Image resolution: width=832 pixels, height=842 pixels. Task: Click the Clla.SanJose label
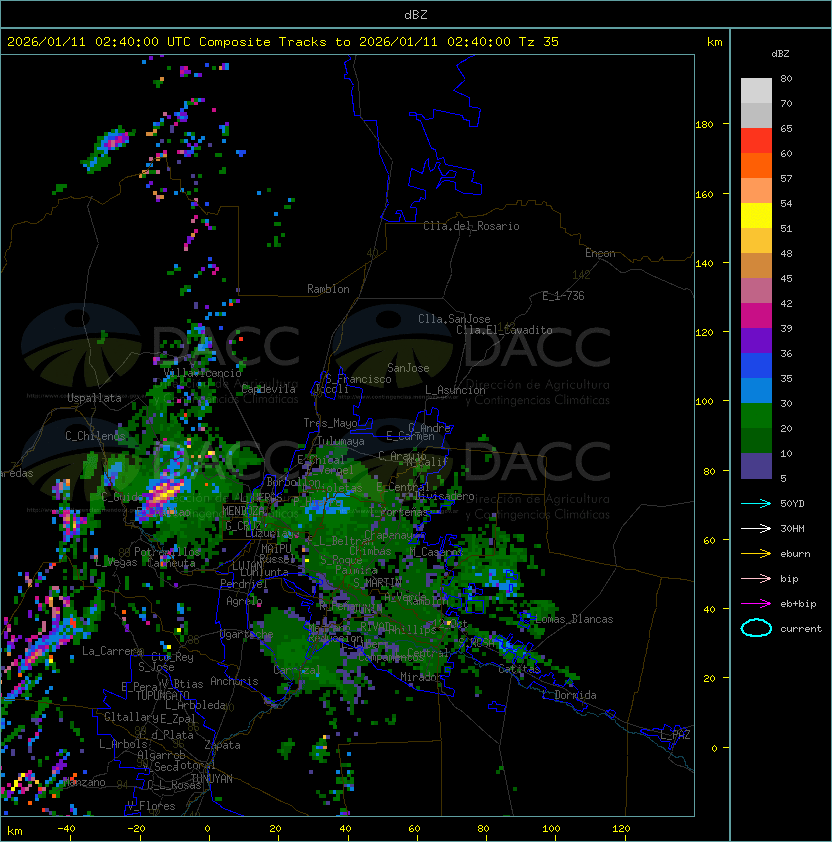pos(454,319)
